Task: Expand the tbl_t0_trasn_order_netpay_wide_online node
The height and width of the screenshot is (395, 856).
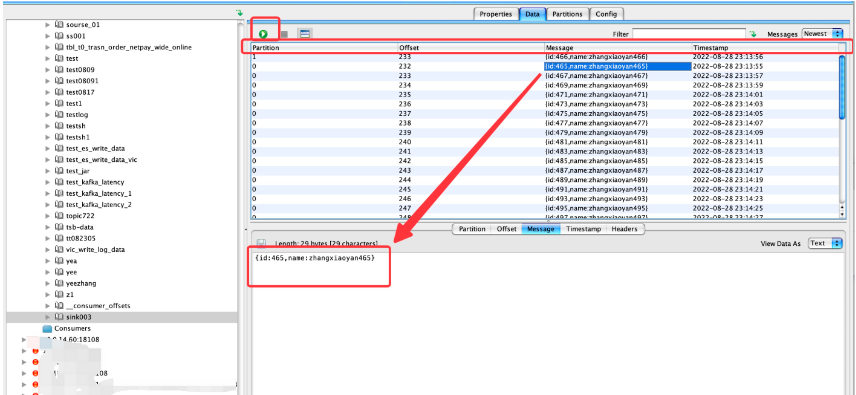Action: 47,47
